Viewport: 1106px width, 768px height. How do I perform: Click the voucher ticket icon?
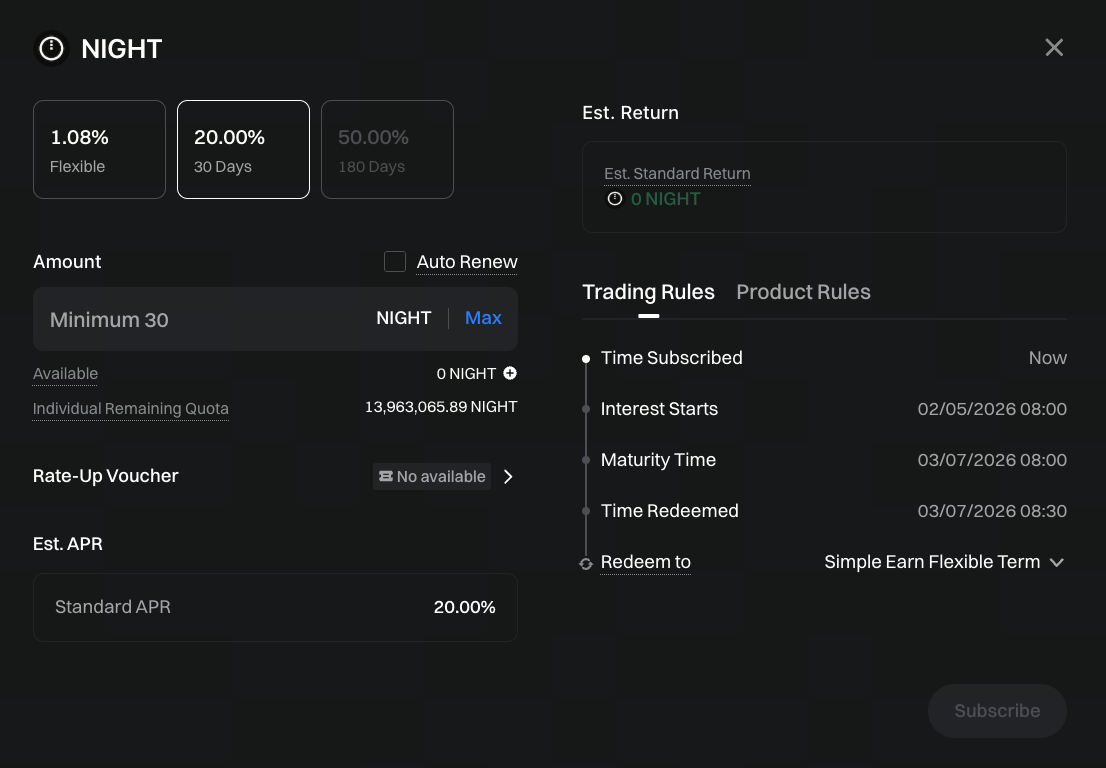point(385,477)
